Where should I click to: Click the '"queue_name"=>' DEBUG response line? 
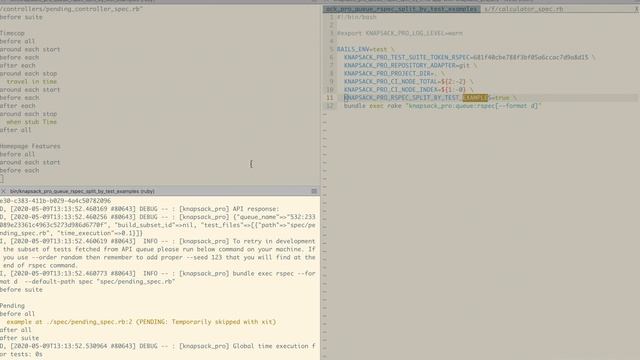(158, 217)
